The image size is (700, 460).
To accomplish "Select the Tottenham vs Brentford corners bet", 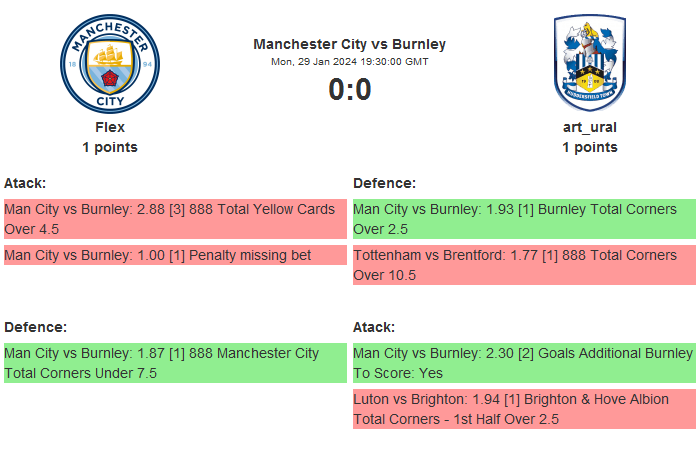I will tap(524, 265).
